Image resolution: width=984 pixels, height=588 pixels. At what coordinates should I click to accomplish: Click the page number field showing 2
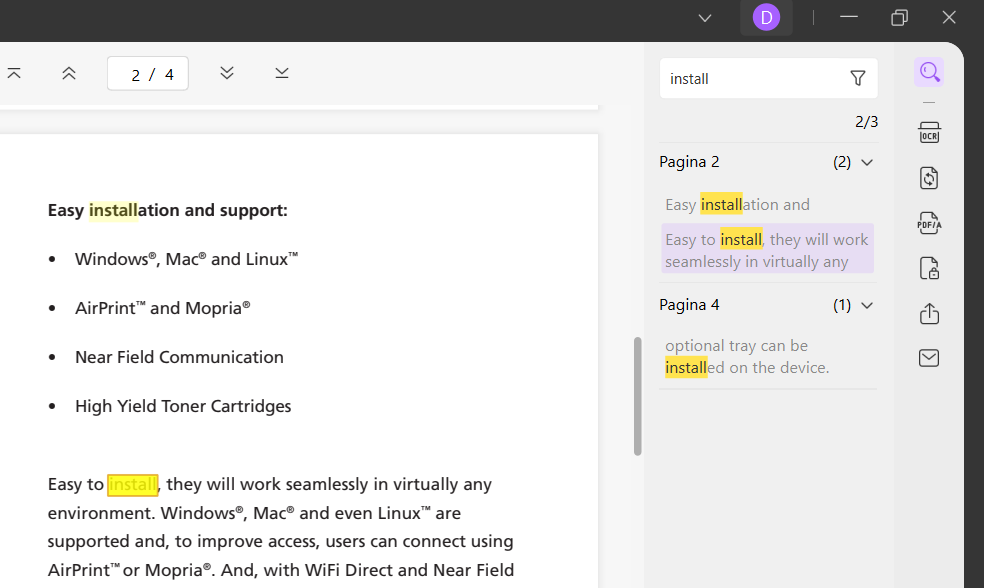[x=147, y=74]
